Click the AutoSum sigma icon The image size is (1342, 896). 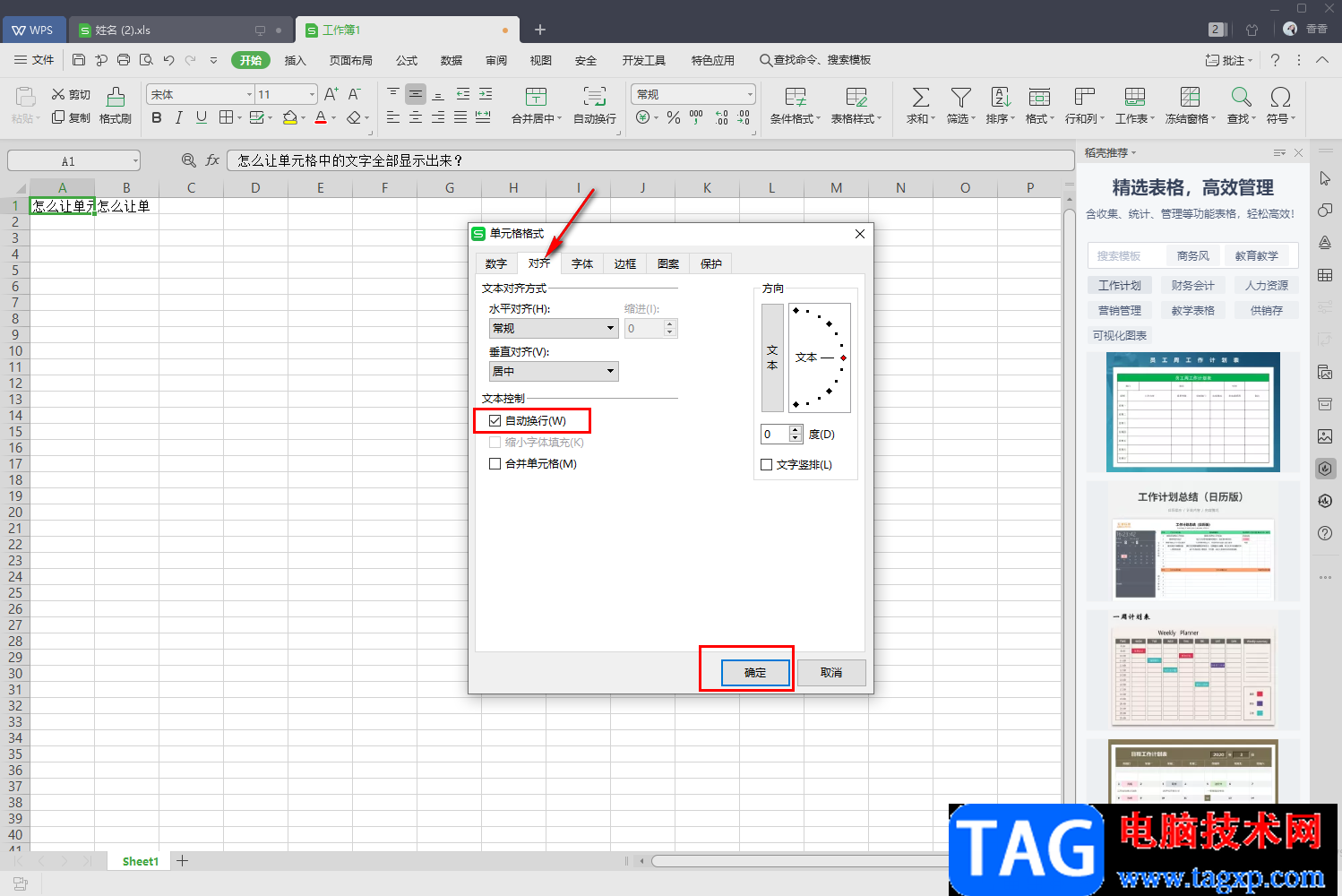[920, 97]
